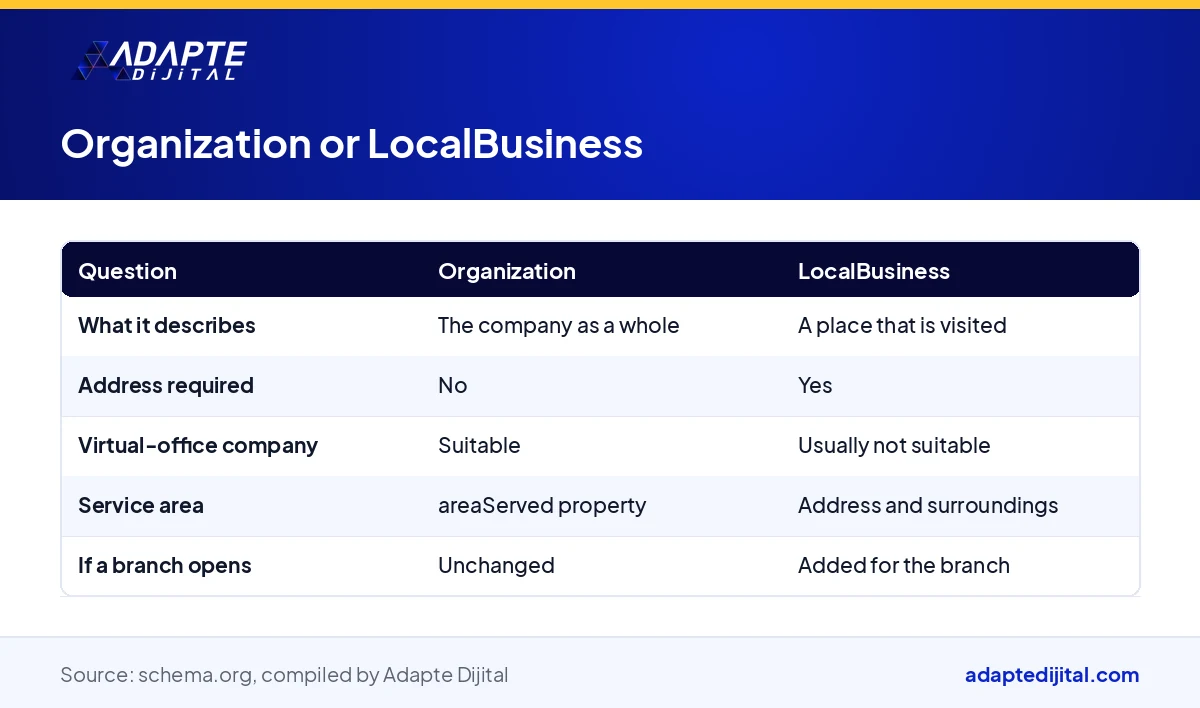The width and height of the screenshot is (1200, 708).
Task: Click 'Added for the branch' cell
Action: [x=903, y=565]
